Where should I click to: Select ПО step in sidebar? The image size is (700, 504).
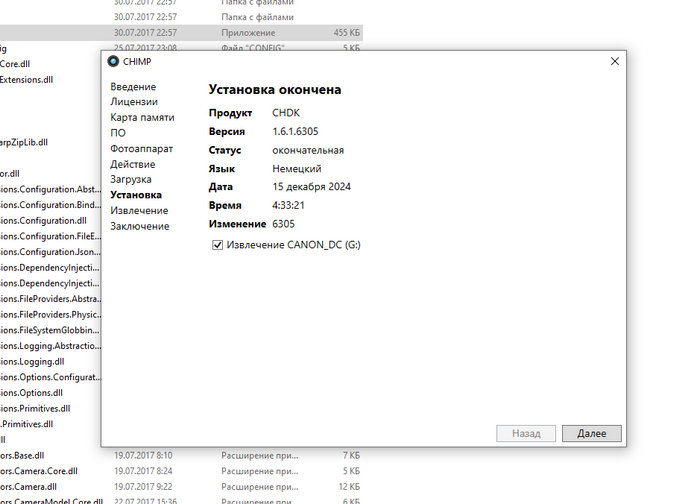(118, 133)
